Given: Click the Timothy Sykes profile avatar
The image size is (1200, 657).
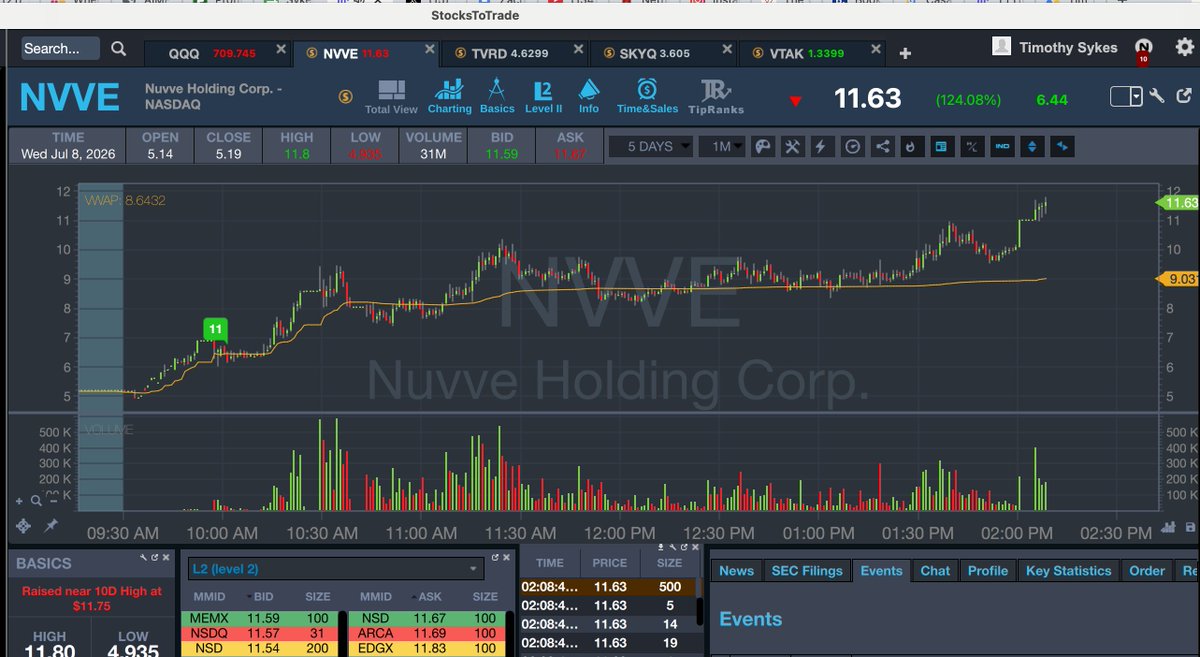Looking at the screenshot, I should pos(1001,47).
